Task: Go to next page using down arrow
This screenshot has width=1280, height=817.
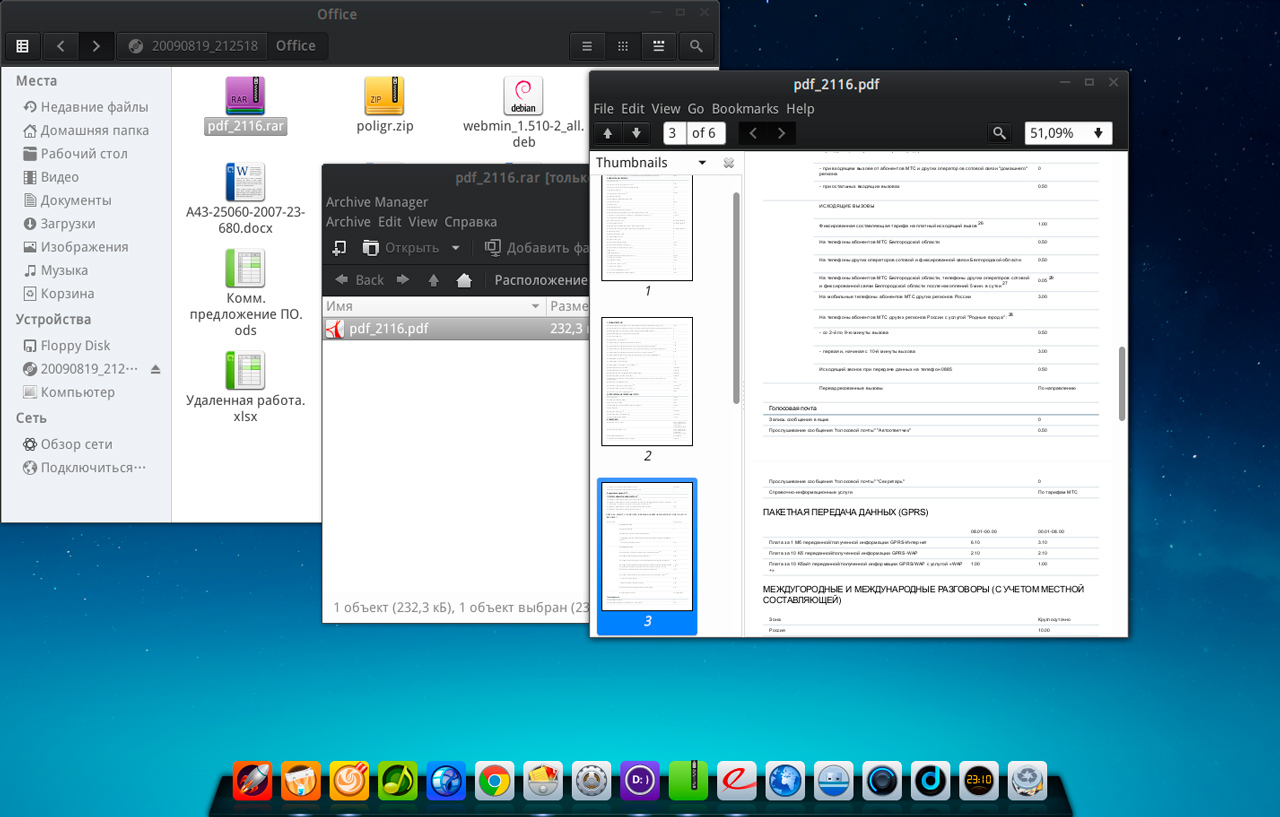Action: [x=635, y=133]
